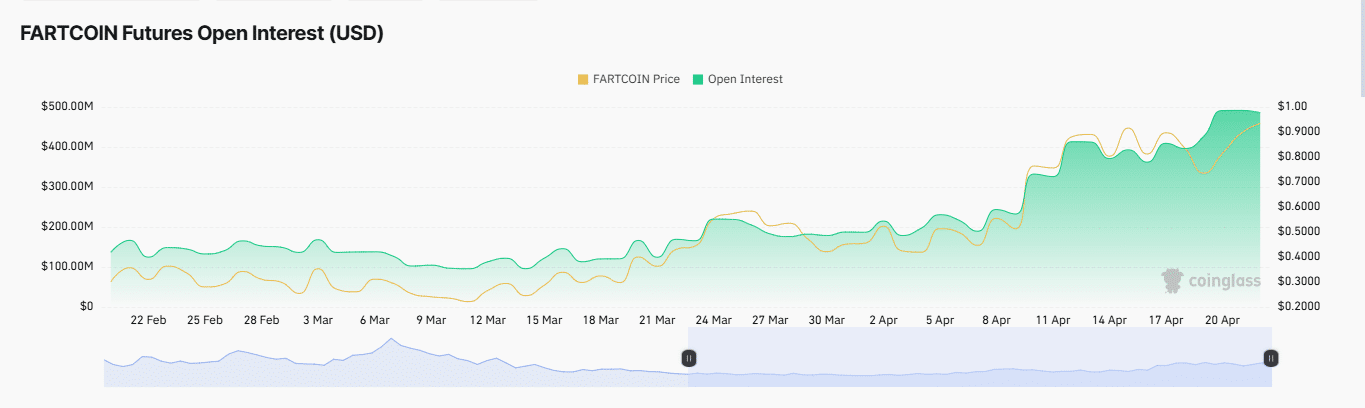Click the 12 Mar date label
The width and height of the screenshot is (1365, 408).
click(x=487, y=320)
